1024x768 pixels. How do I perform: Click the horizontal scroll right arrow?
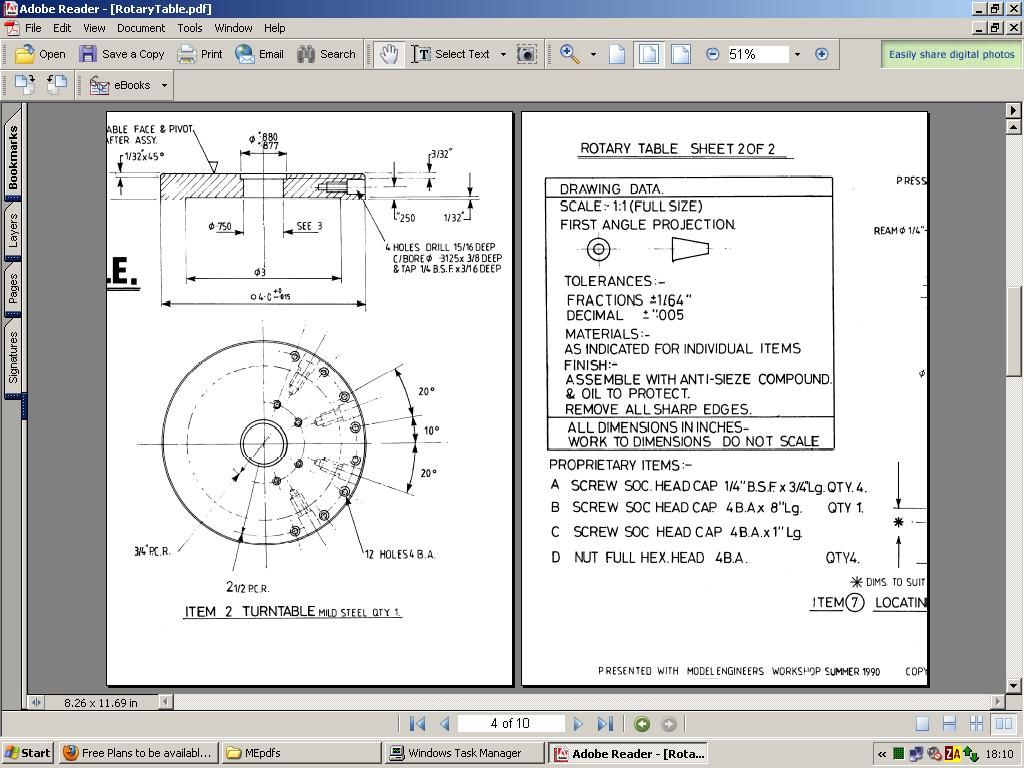coord(997,703)
